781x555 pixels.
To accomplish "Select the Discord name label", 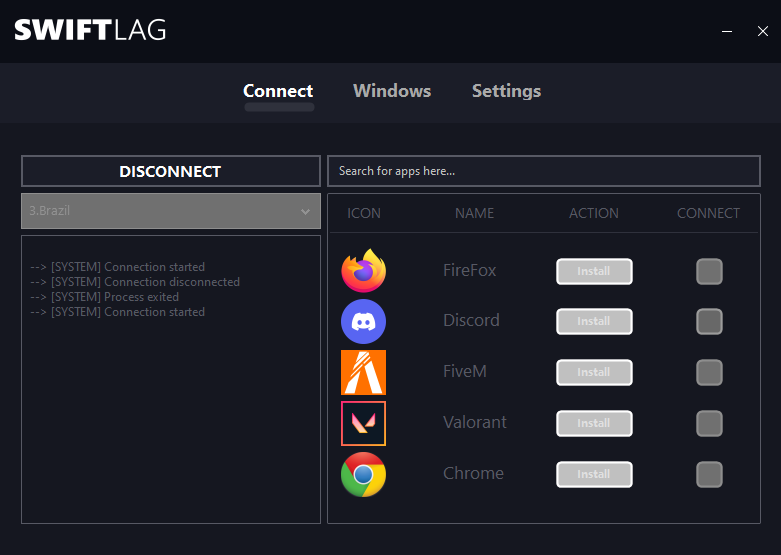I will (x=471, y=320).
